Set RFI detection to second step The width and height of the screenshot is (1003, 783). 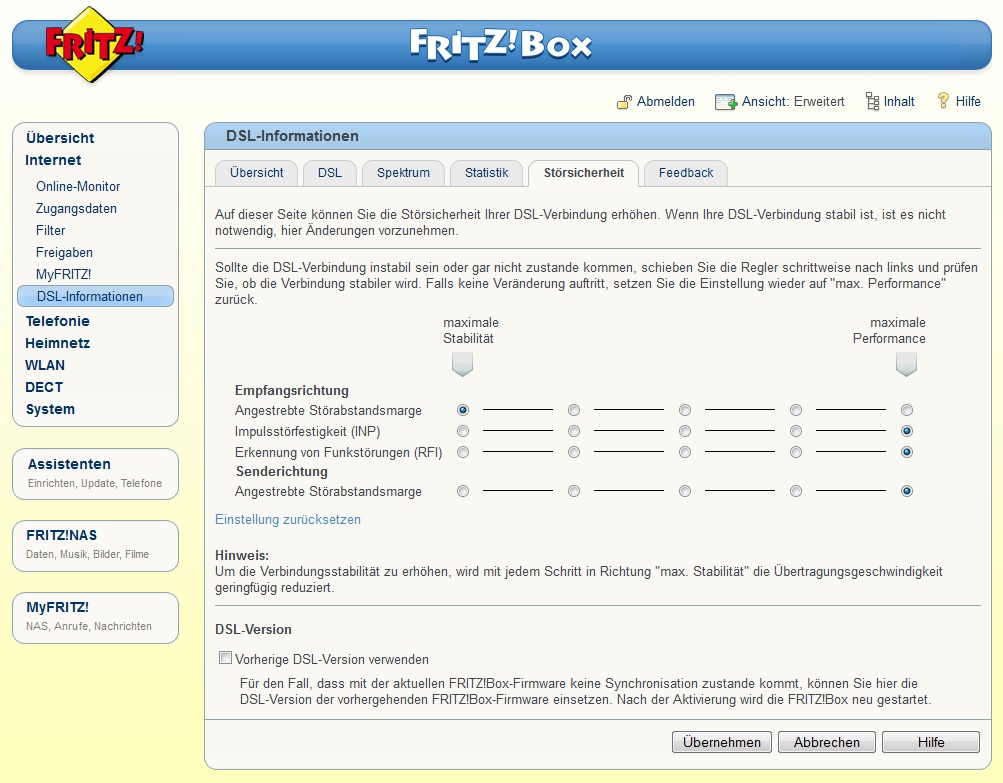coord(574,452)
